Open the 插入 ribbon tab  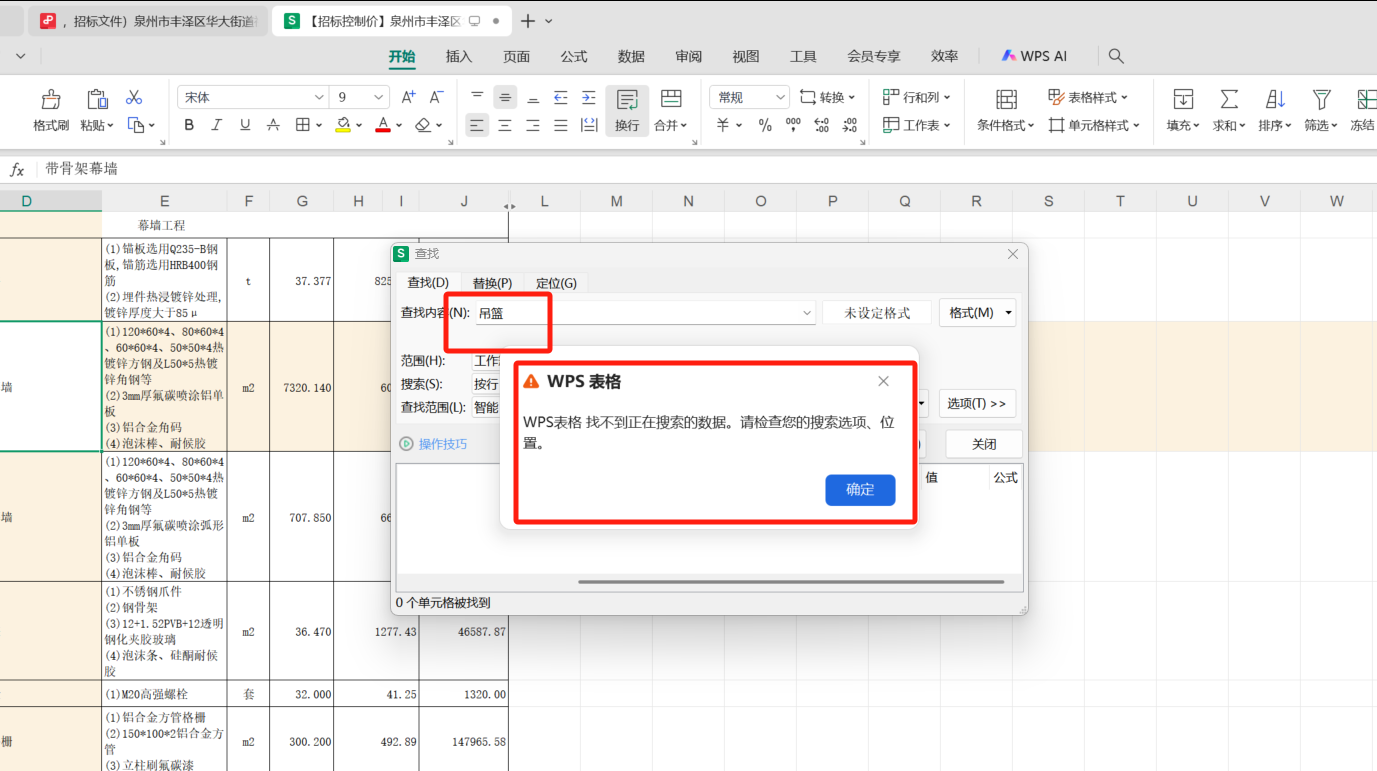tap(459, 56)
